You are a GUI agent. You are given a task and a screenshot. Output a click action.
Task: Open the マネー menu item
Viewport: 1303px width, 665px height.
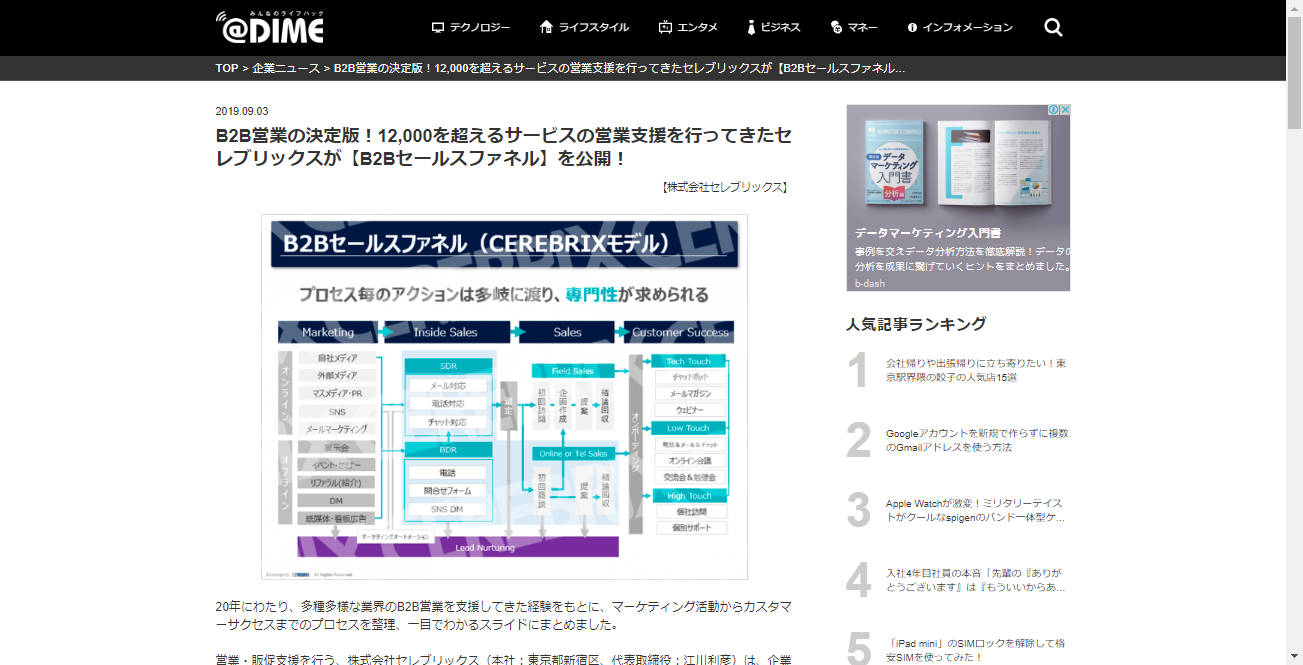click(x=854, y=27)
